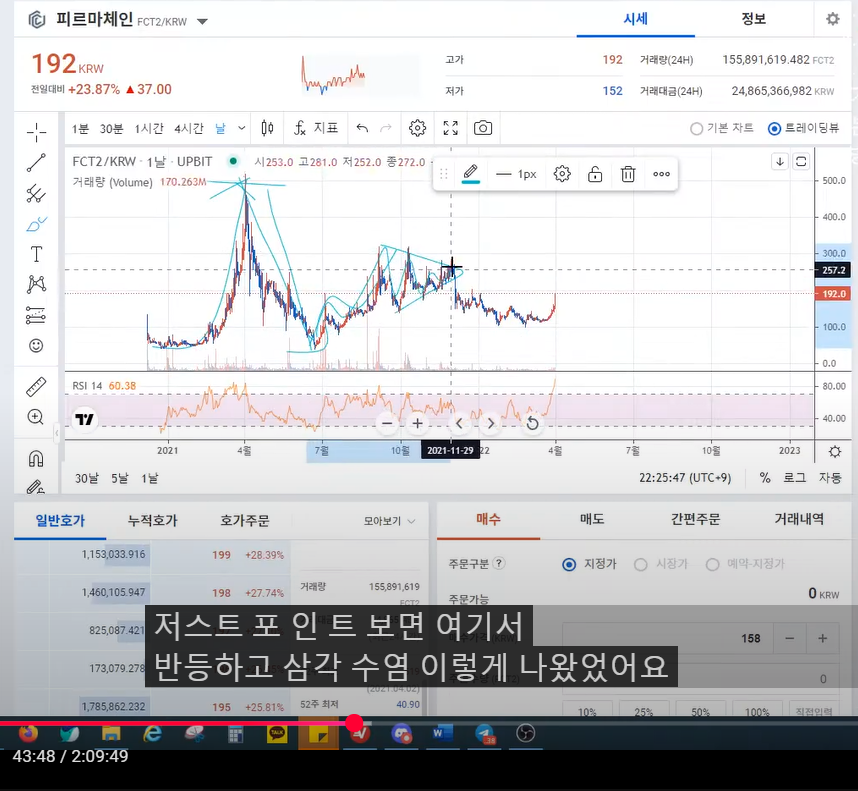Delete the selected drawing with trash icon

coord(628,174)
